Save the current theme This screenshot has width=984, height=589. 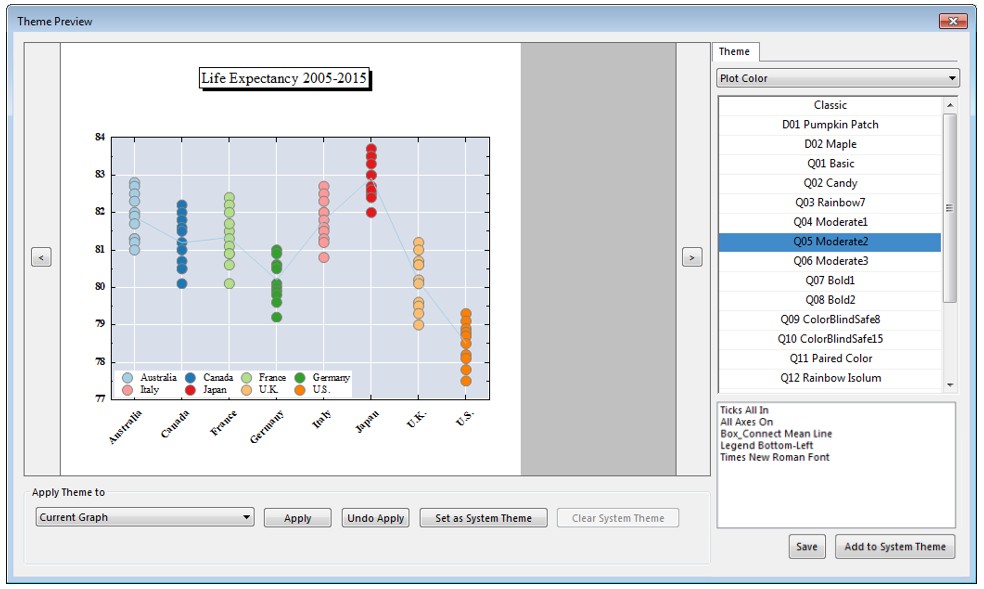tap(806, 546)
